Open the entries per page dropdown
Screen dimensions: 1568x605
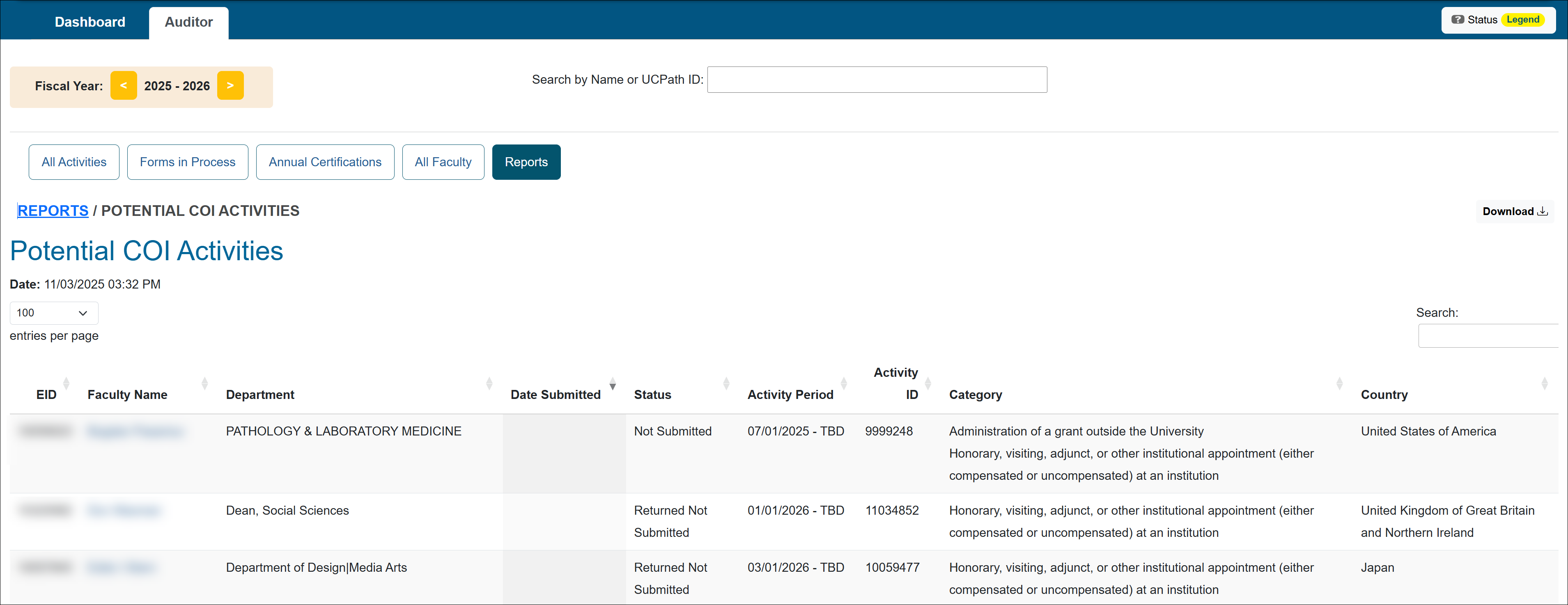53,313
